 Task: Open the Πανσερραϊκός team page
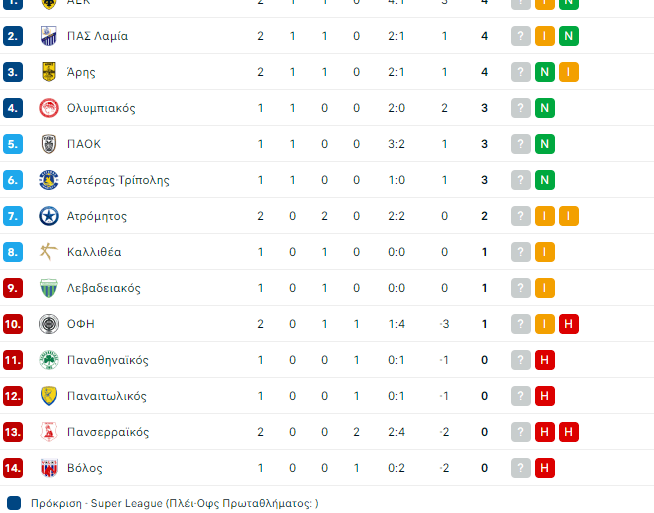pos(108,432)
